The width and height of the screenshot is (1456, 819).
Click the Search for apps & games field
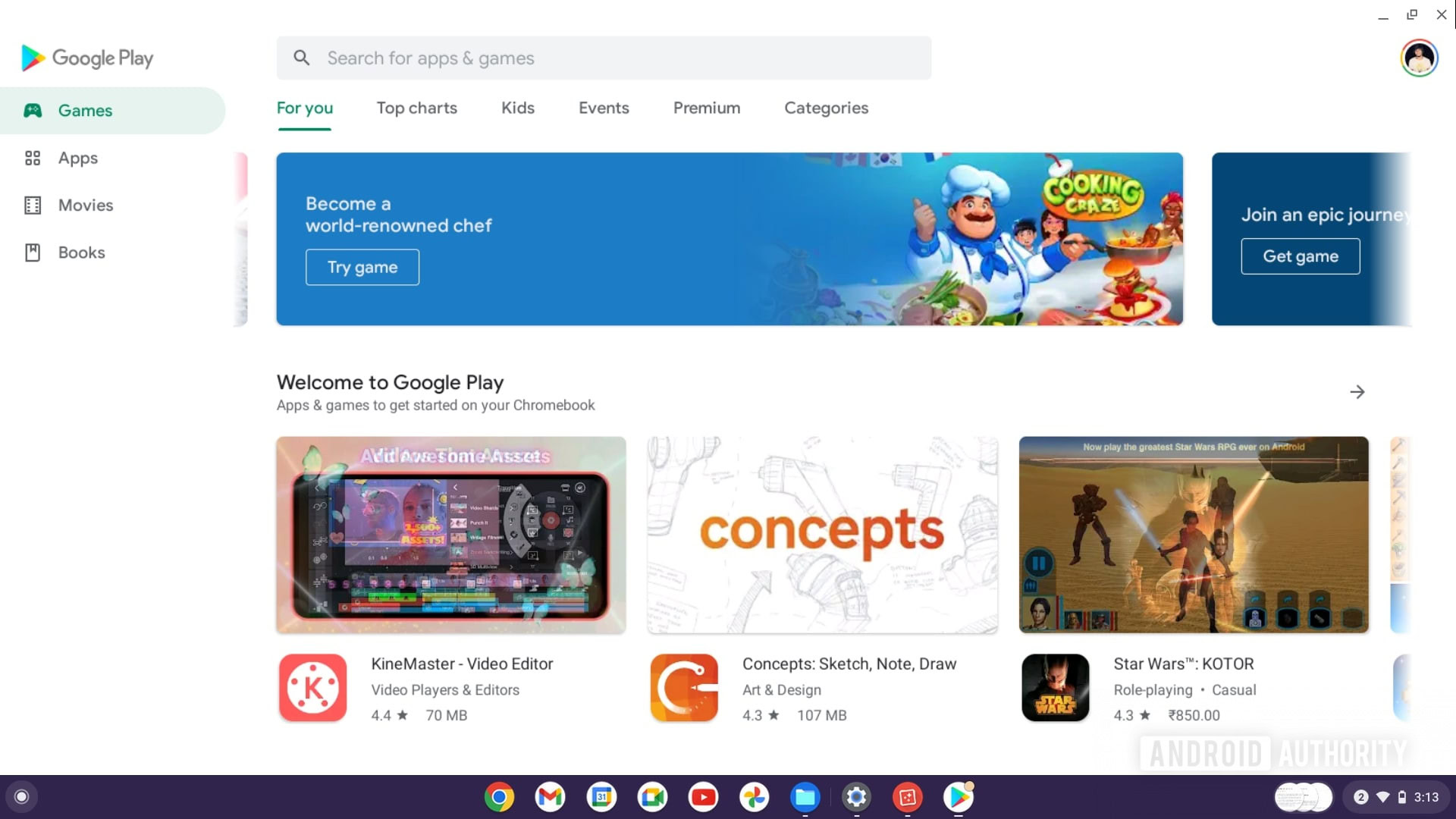pos(604,58)
